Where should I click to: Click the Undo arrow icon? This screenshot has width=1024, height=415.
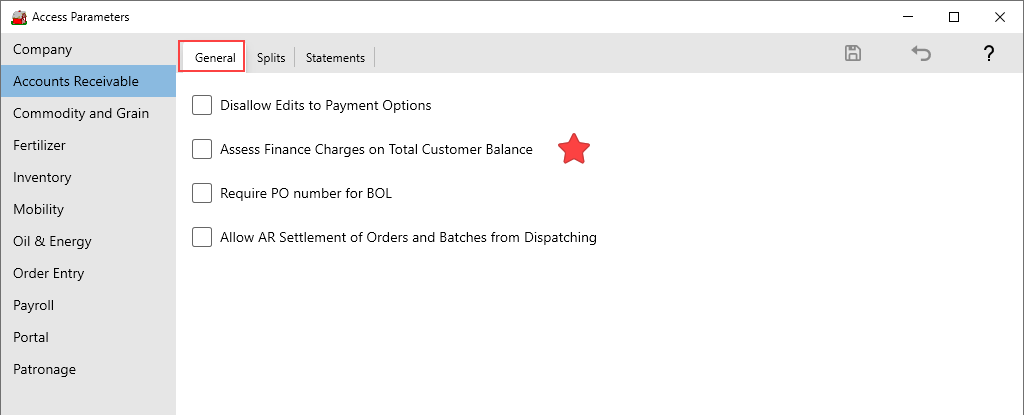point(921,54)
